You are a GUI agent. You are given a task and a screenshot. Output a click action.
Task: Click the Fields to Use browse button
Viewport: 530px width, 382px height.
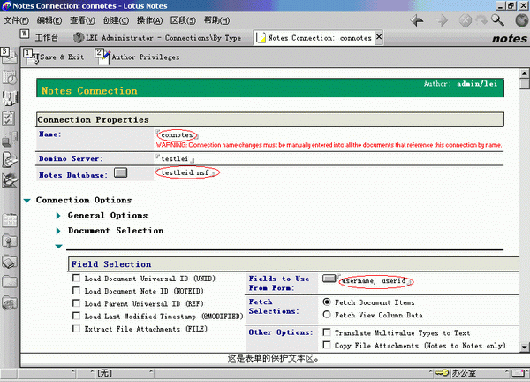(x=329, y=278)
